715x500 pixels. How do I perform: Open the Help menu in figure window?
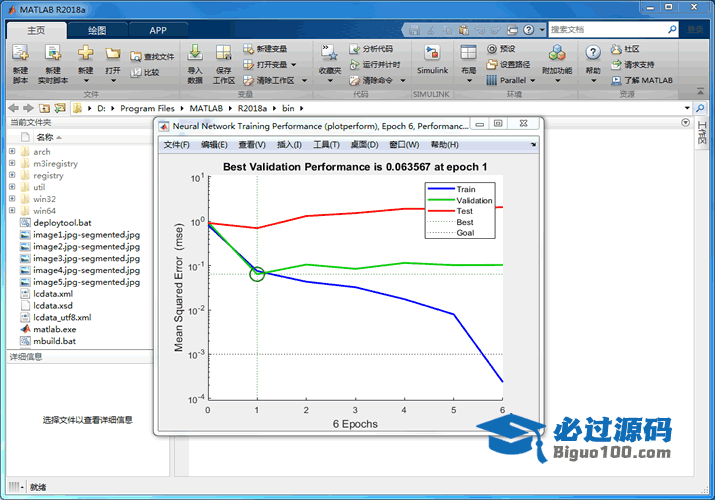pos(445,145)
